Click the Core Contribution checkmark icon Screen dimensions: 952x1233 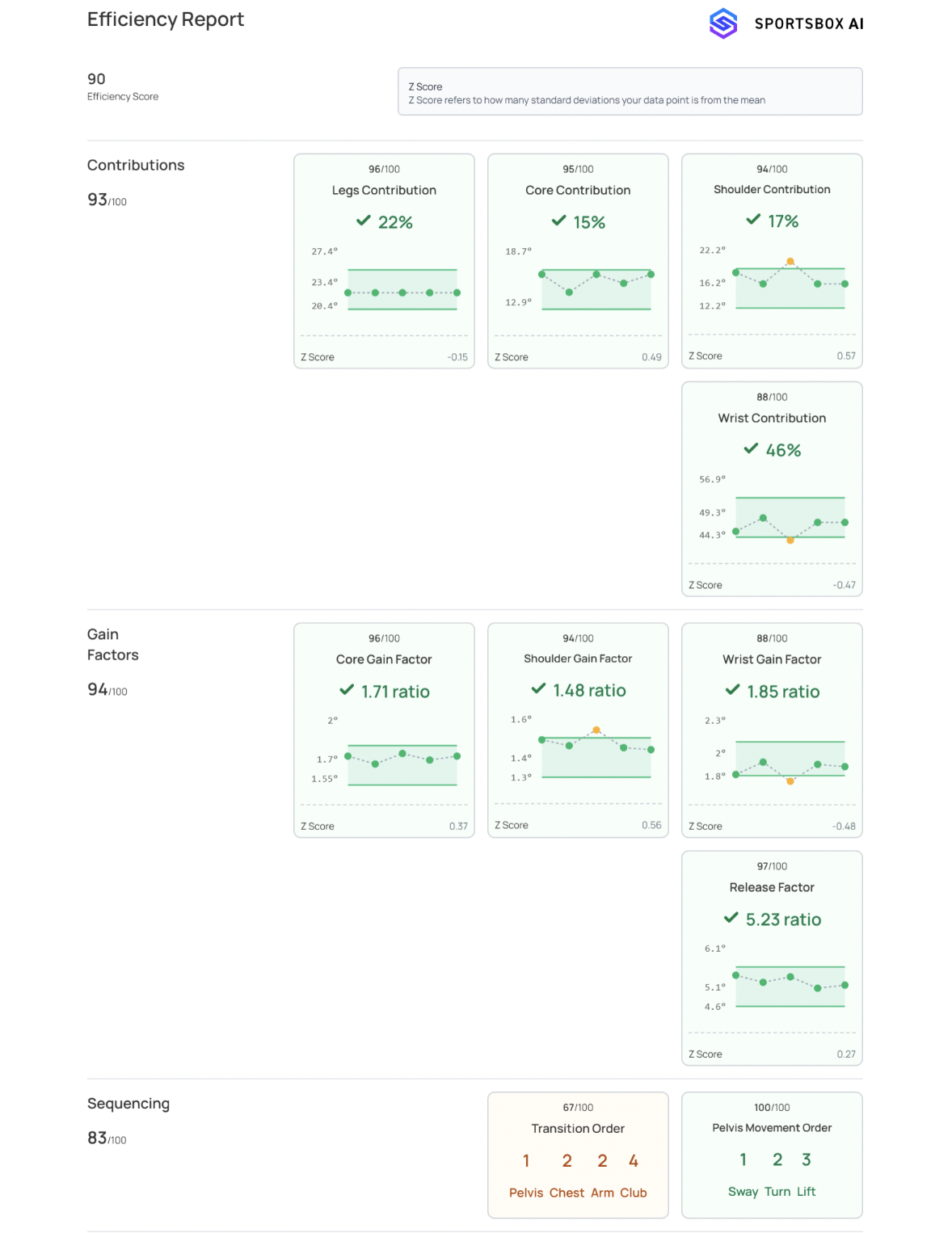(558, 221)
